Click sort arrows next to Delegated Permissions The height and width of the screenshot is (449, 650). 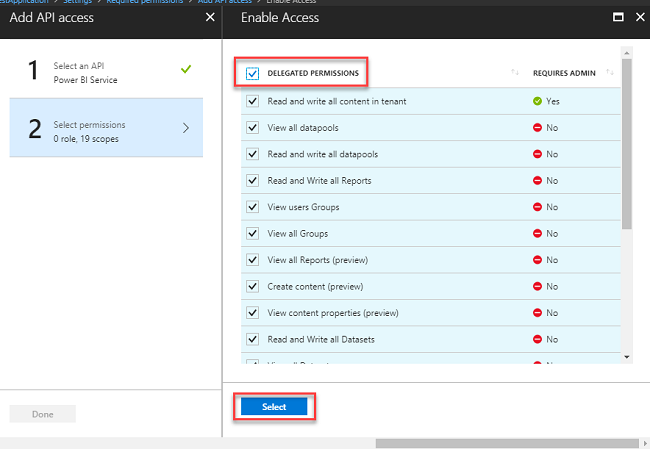[514, 72]
